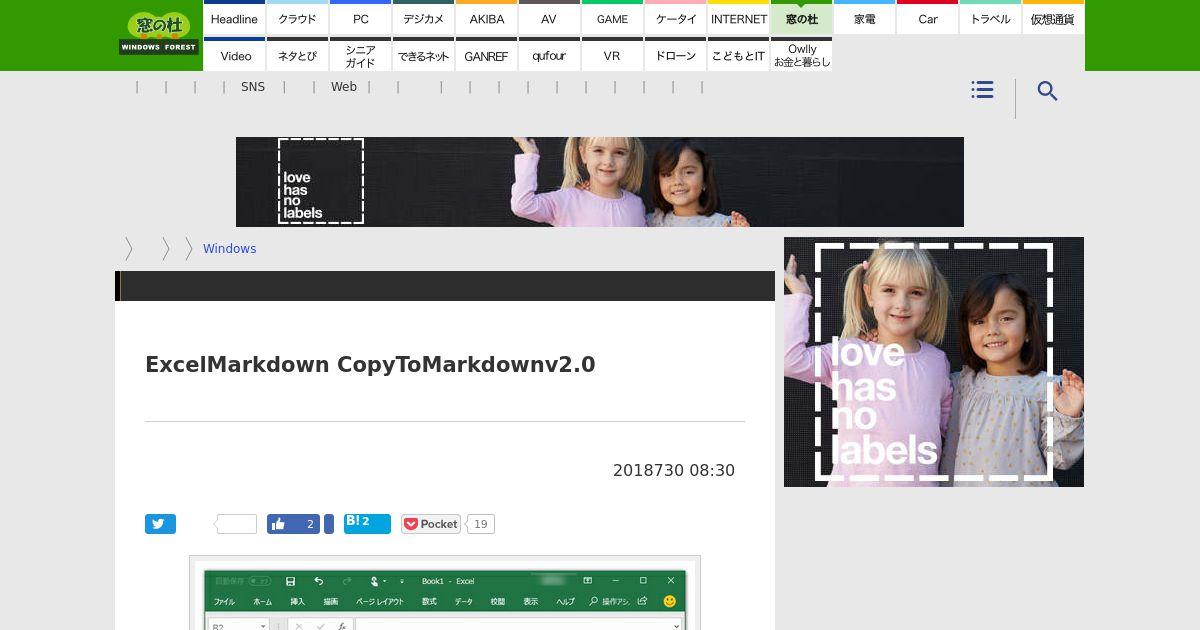Open the GAME tab
This screenshot has height=630, width=1200.
(612, 18)
